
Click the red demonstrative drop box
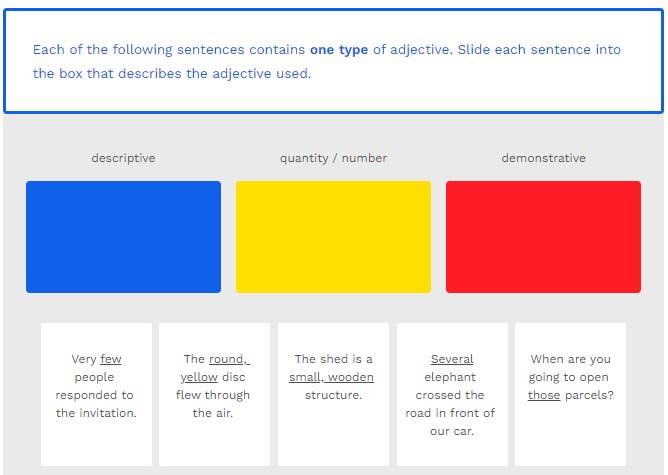tap(543, 237)
